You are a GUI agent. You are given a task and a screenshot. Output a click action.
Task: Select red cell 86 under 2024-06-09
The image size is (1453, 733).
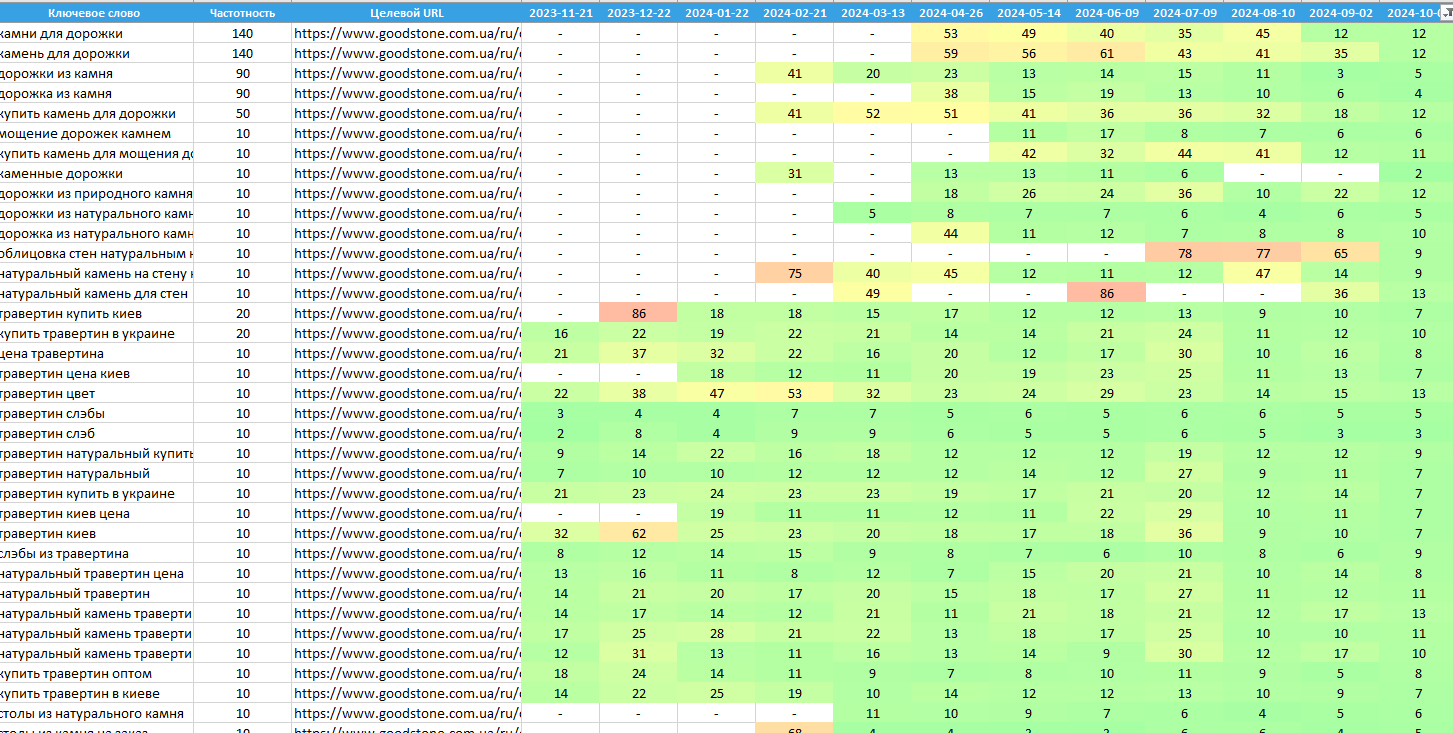(x=1106, y=294)
